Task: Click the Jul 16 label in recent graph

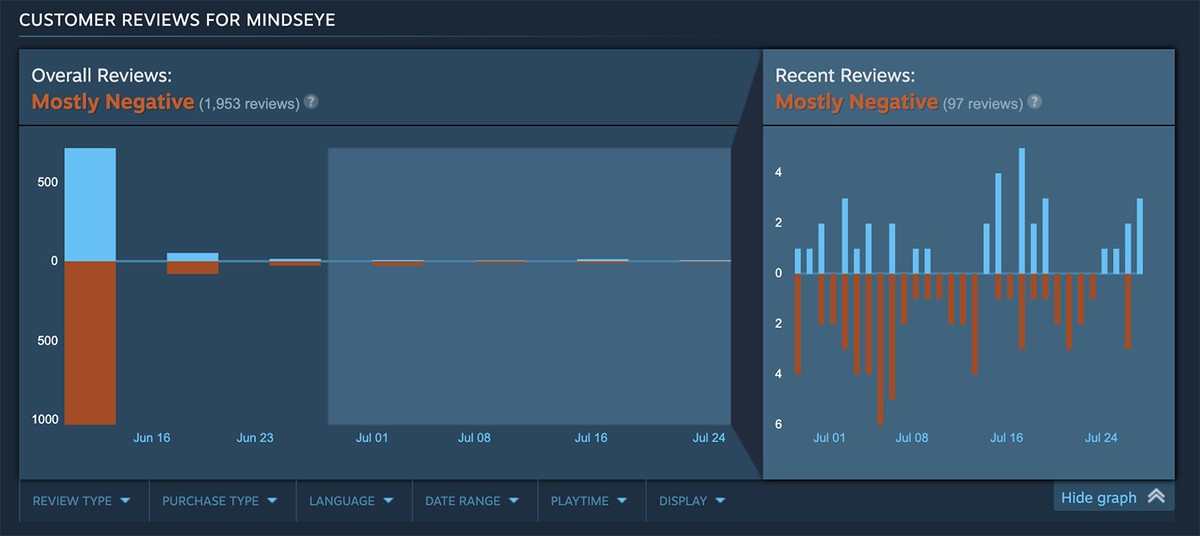Action: coord(1007,438)
